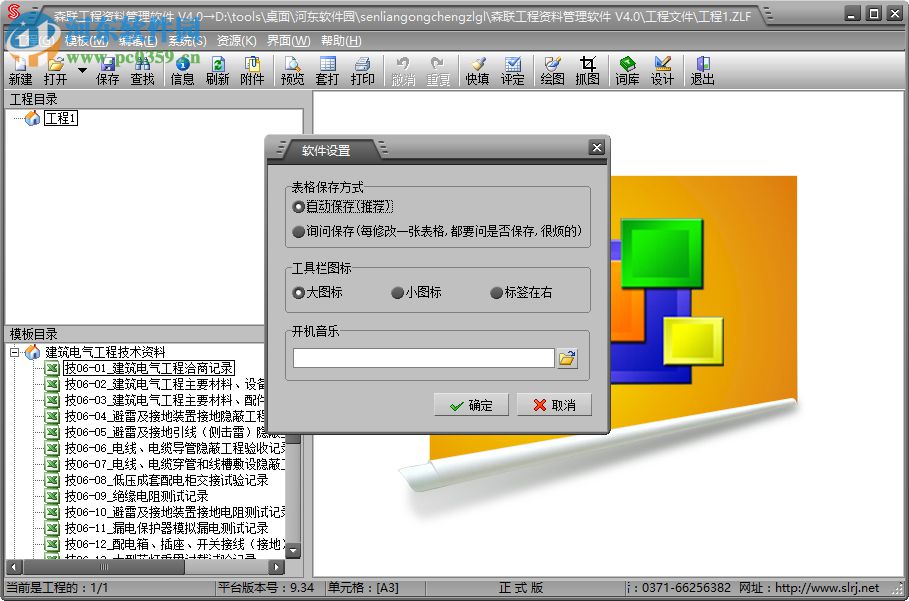Use the 查找 (Find) icon
This screenshot has height=601, width=909.
[x=143, y=68]
